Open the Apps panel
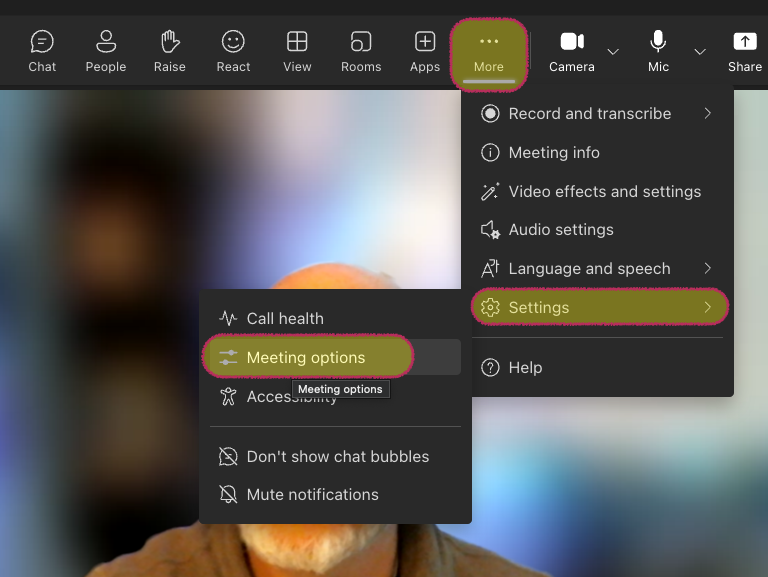This screenshot has width=768, height=577. pyautogui.click(x=425, y=51)
